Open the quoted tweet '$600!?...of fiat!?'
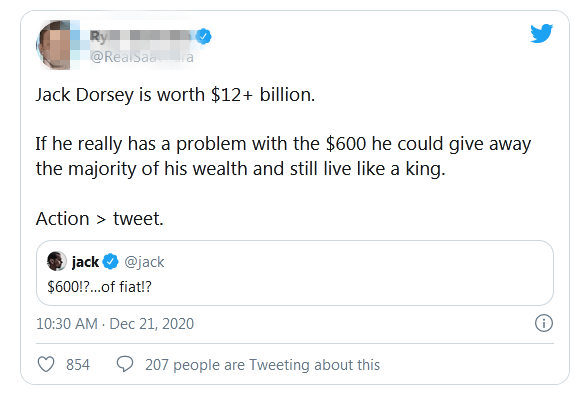585x395 pixels. (x=295, y=273)
